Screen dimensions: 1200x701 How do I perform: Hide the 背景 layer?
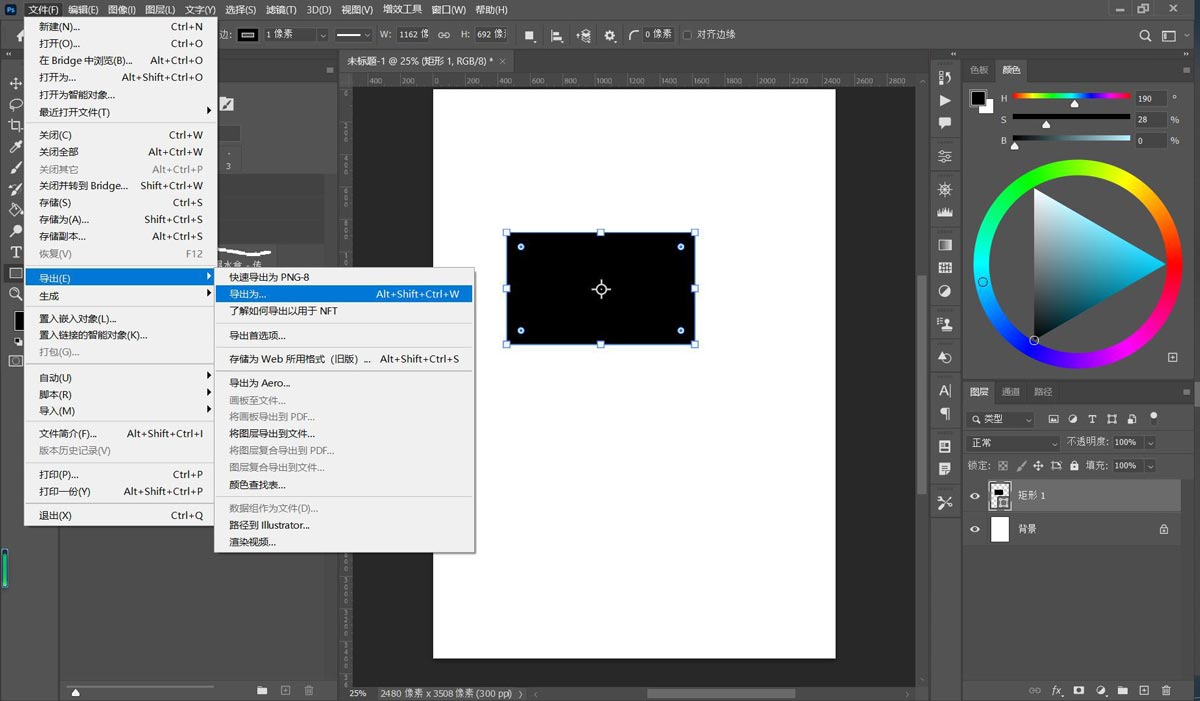pos(975,529)
